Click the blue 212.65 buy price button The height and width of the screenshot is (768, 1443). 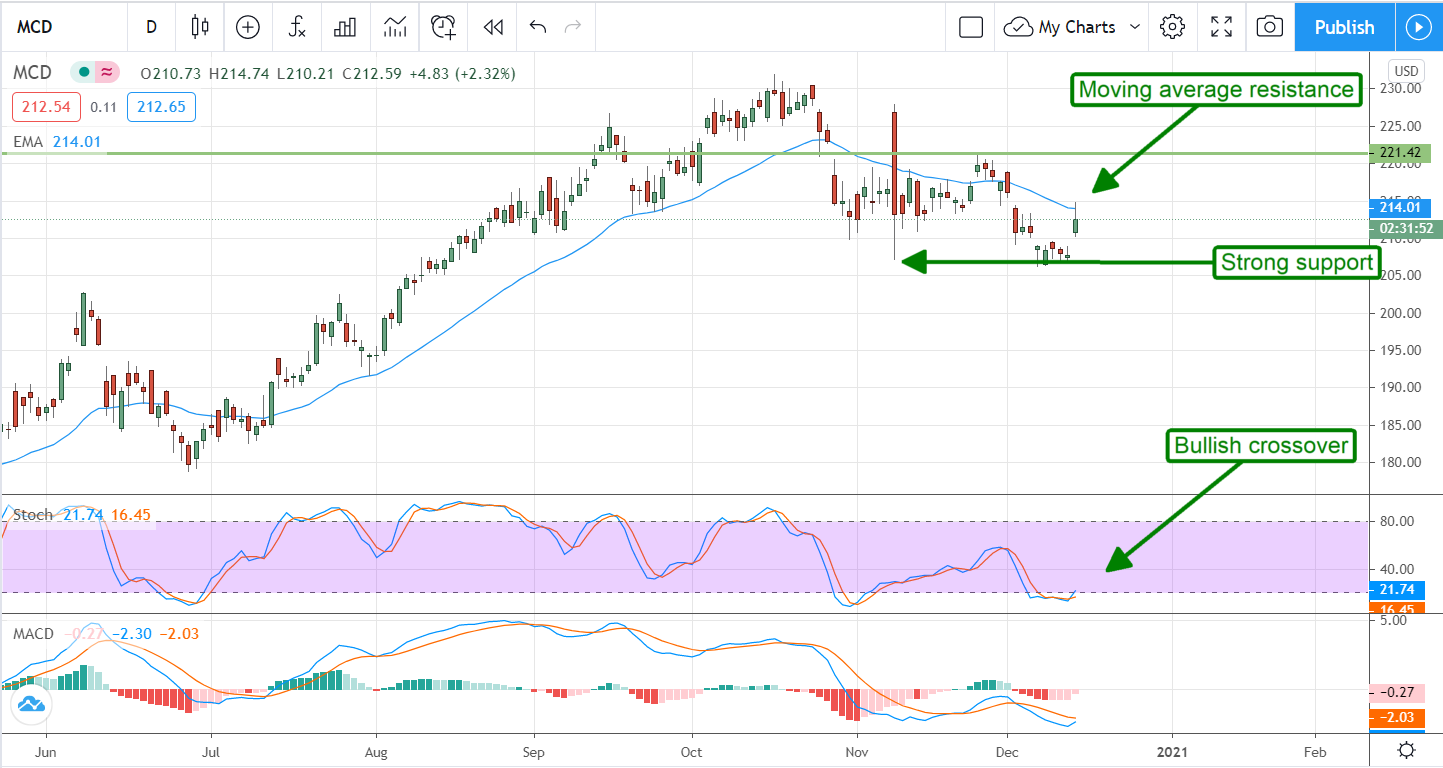click(161, 106)
